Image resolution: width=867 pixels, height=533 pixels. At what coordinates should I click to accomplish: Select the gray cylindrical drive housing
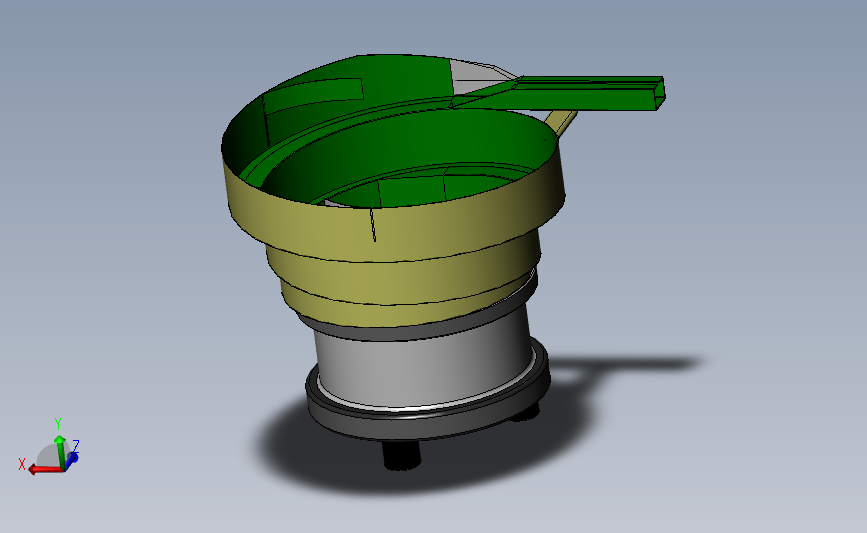click(423, 362)
